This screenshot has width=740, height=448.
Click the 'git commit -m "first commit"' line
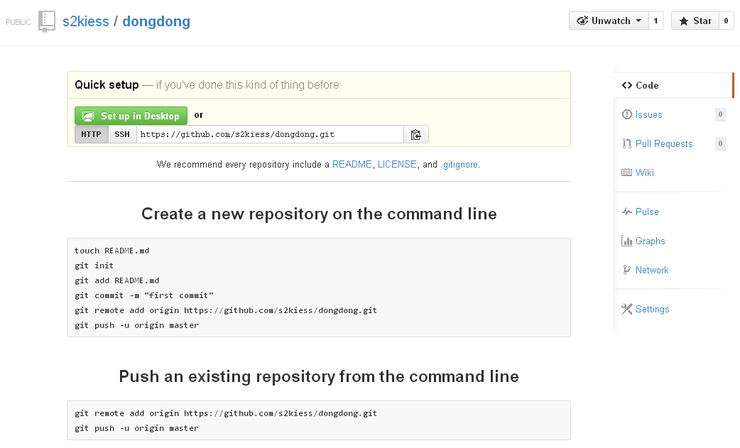(144, 296)
